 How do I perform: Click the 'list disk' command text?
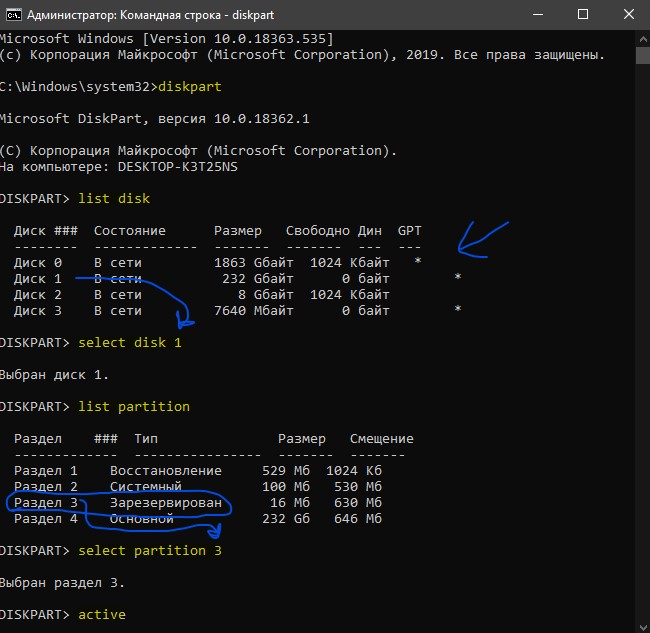tap(114, 199)
